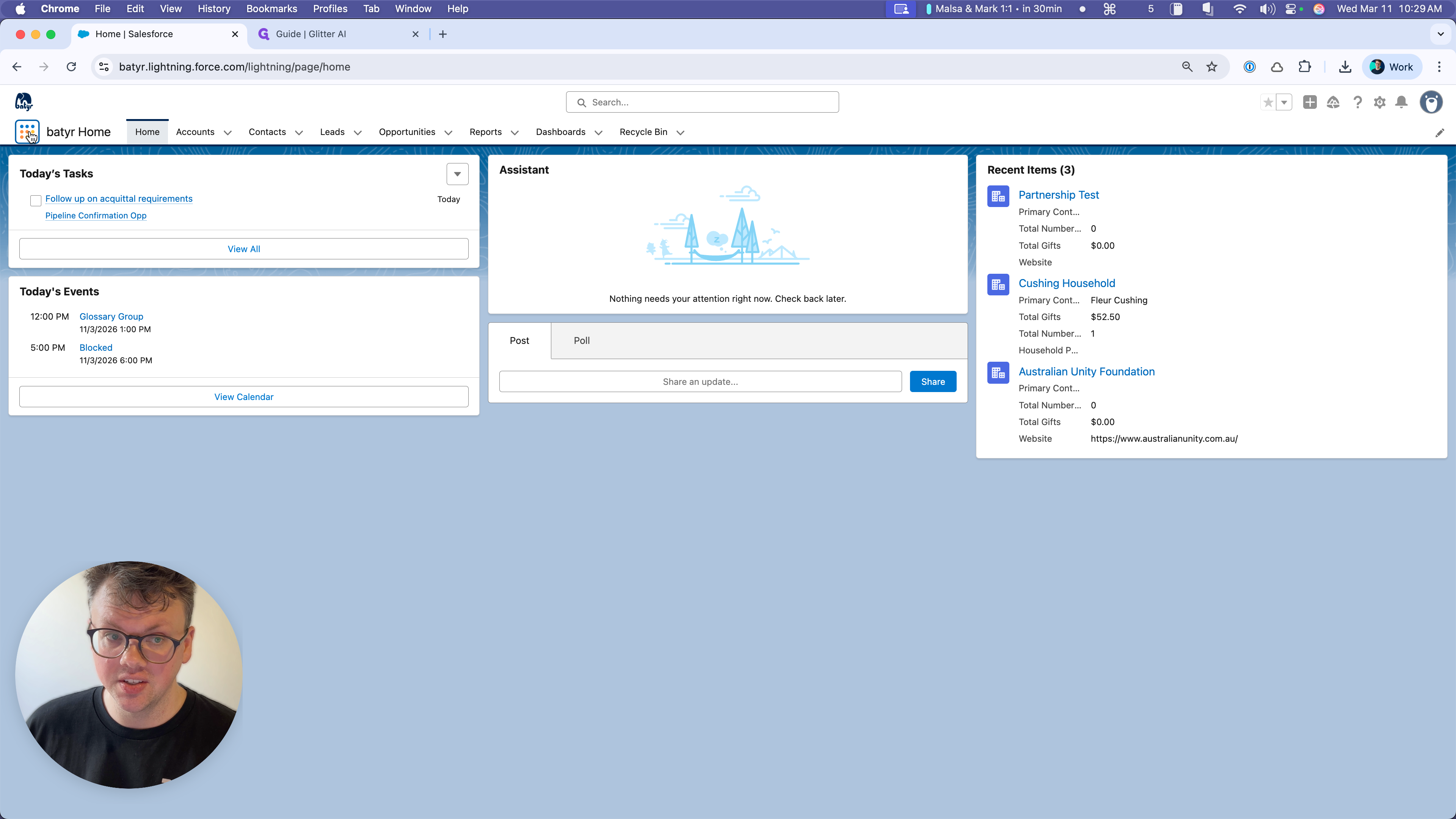Image resolution: width=1456 pixels, height=819 pixels.
Task: Open the macOS Control Center icon
Action: 1291,8
